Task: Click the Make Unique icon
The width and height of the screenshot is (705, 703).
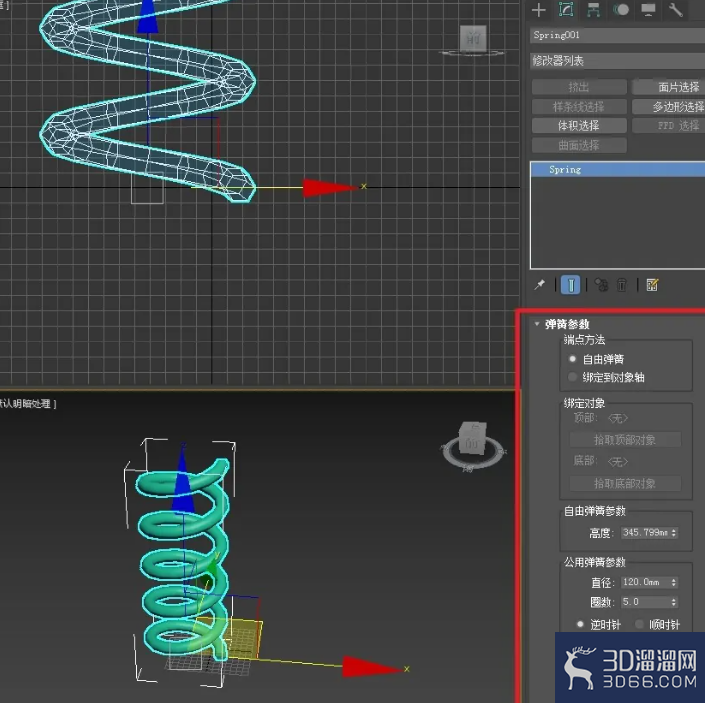Action: click(601, 285)
